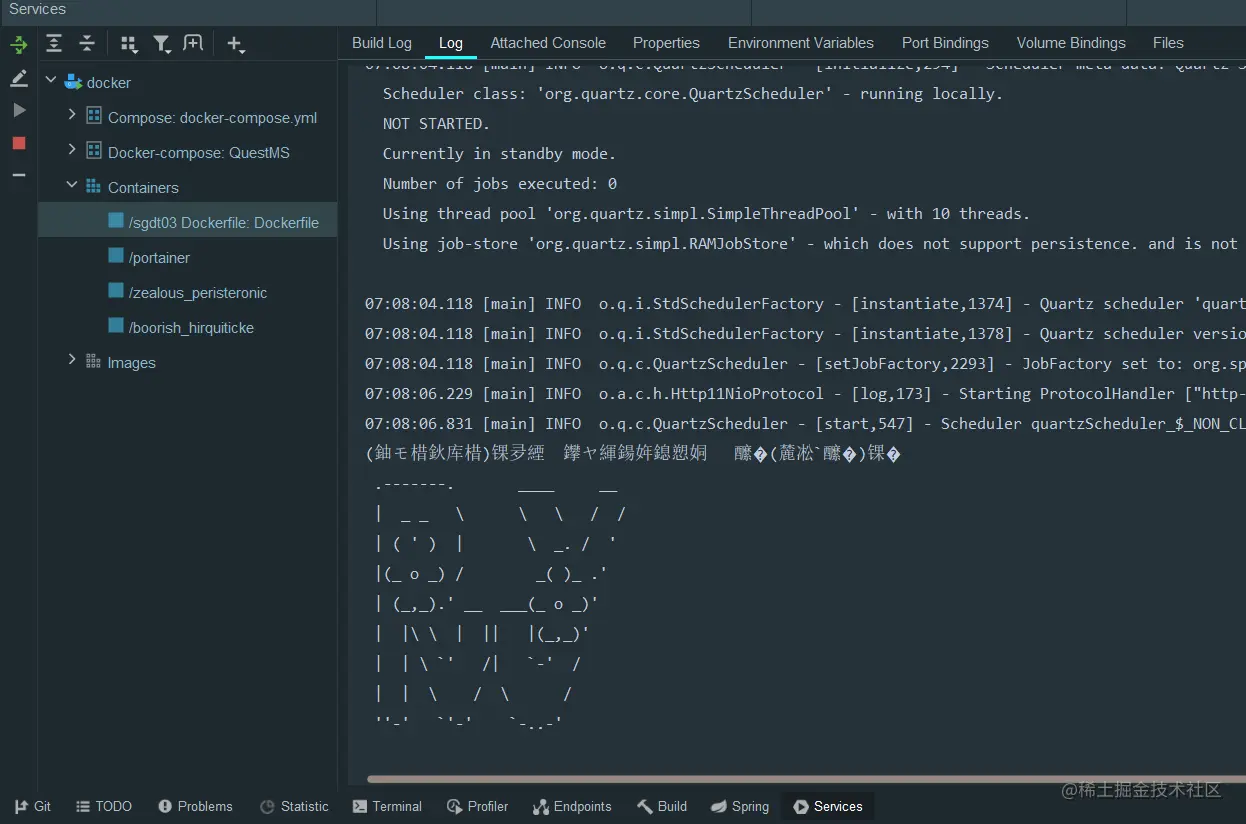Click the Docker-compose: QuestMS service icon

pyautogui.click(x=93, y=152)
